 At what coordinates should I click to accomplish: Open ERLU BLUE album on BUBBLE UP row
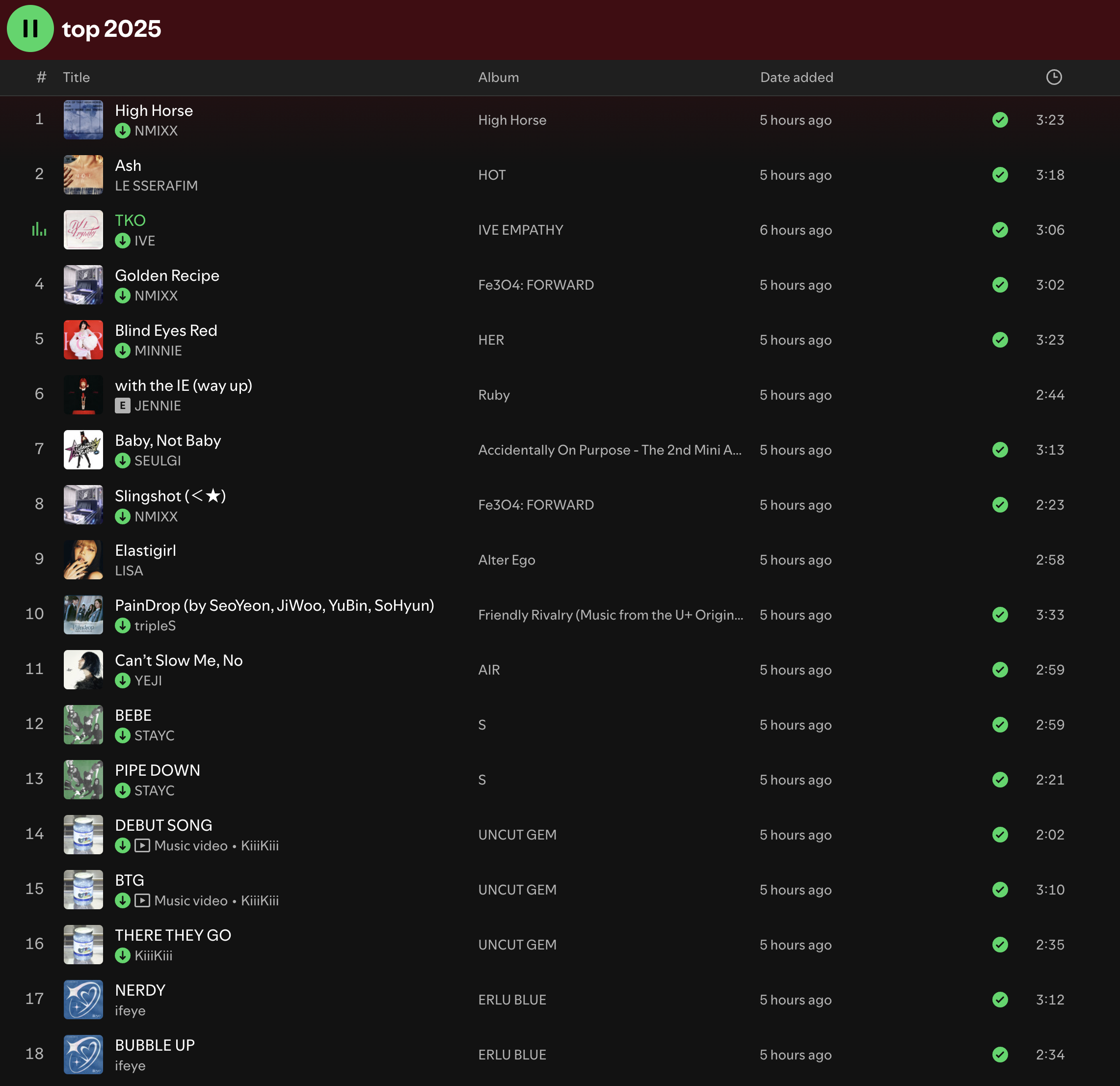coord(512,1055)
